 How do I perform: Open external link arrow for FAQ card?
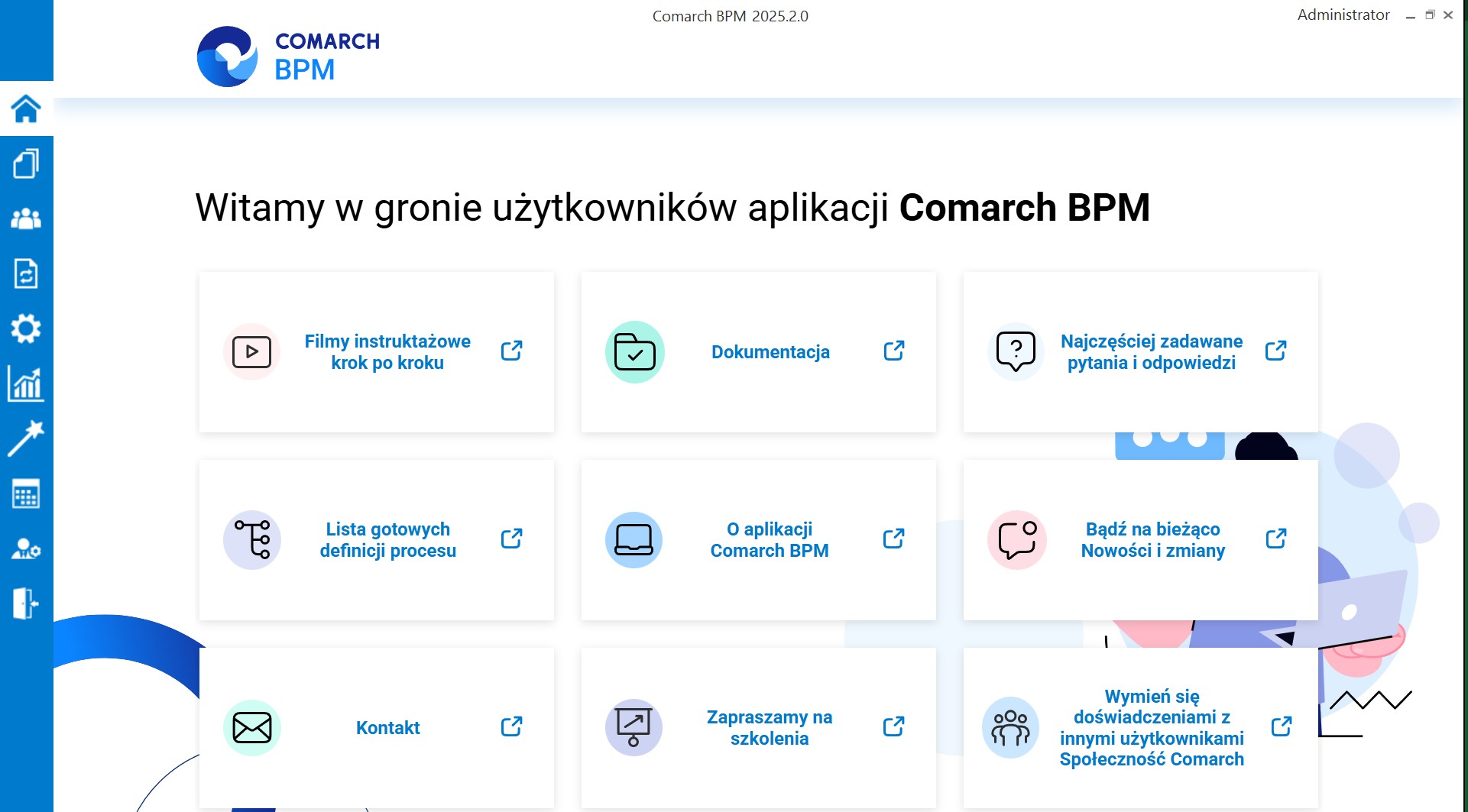1275,351
